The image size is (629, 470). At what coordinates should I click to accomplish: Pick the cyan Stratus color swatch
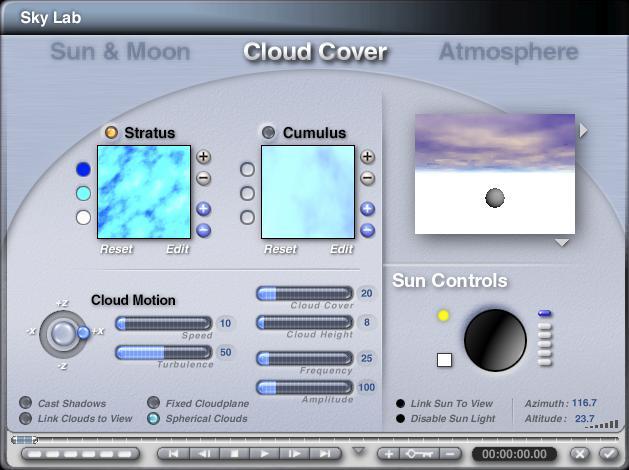point(83,193)
